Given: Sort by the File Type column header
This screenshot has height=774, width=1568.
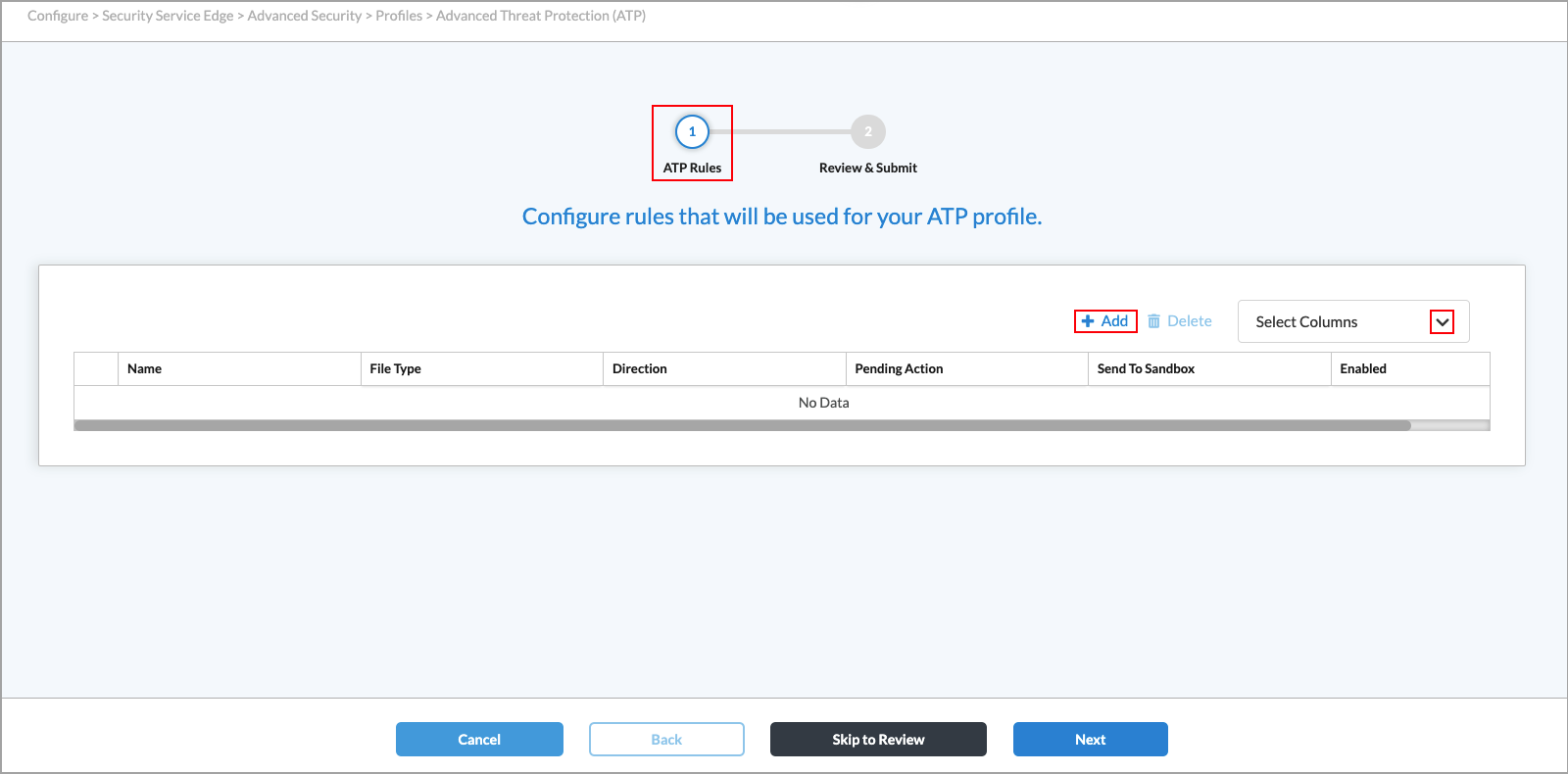Looking at the screenshot, I should [395, 369].
